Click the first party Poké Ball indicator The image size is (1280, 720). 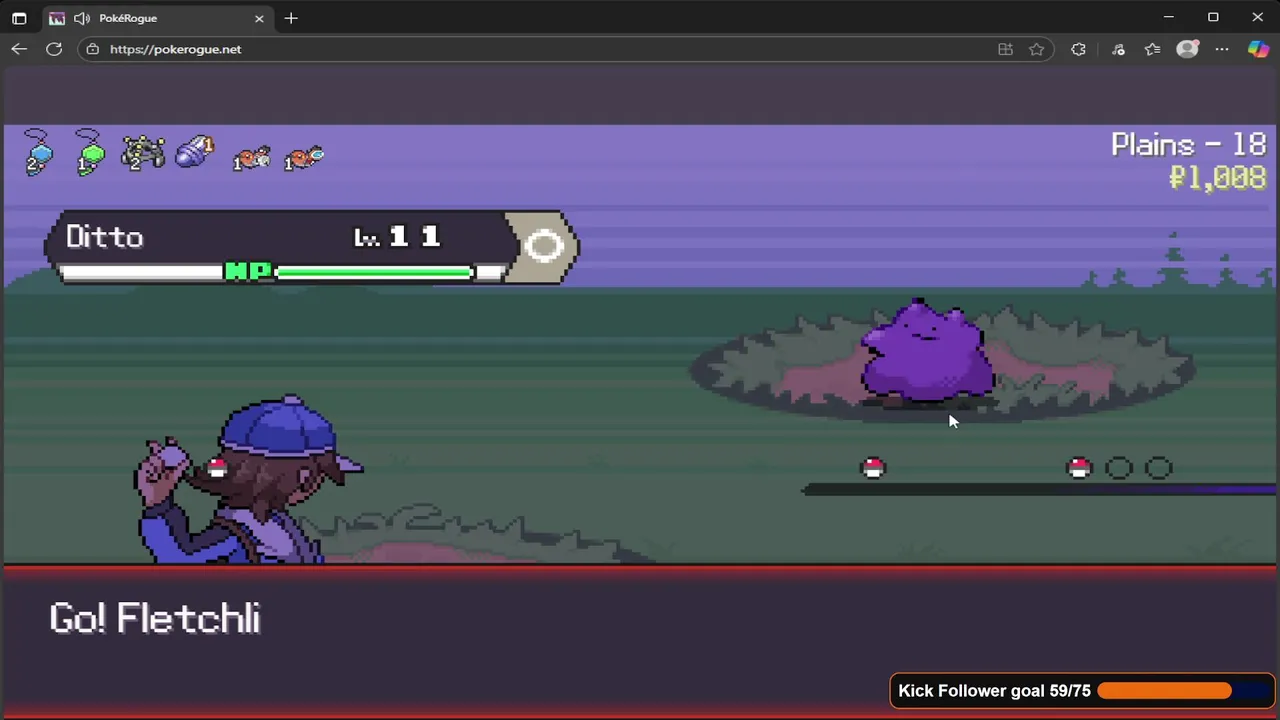tap(873, 467)
